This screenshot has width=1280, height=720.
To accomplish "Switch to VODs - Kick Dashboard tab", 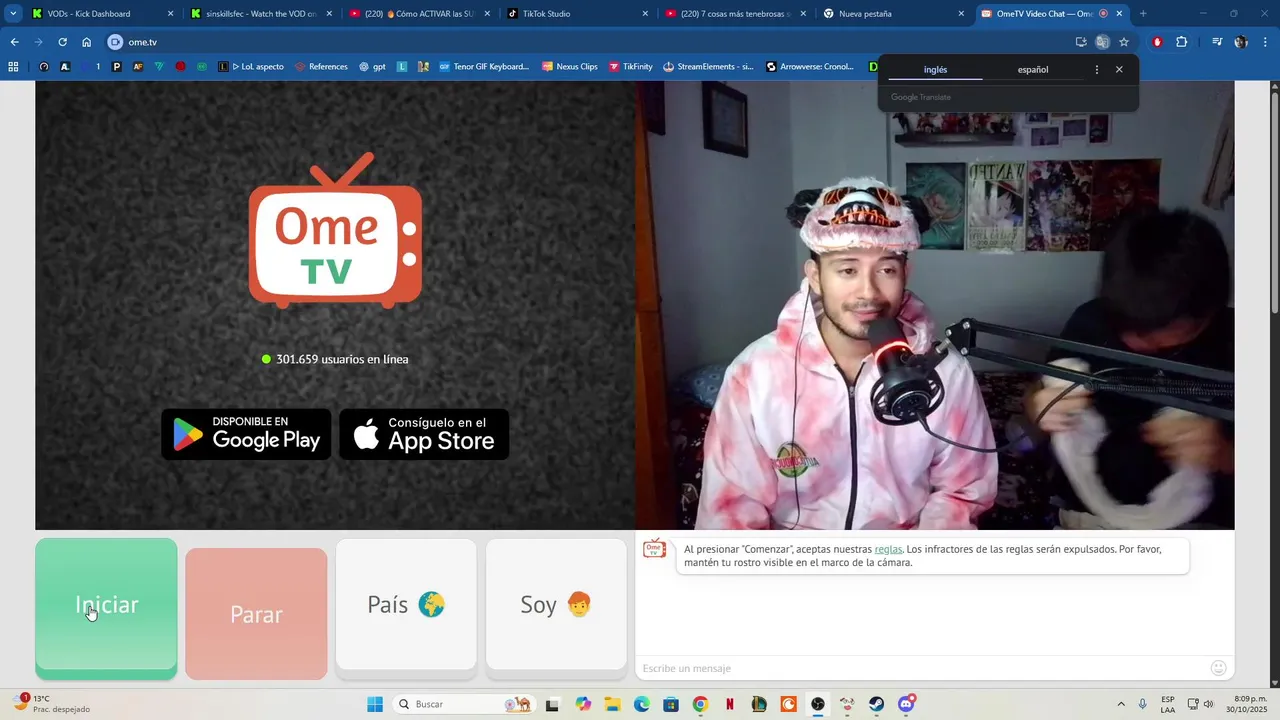I will [101, 14].
